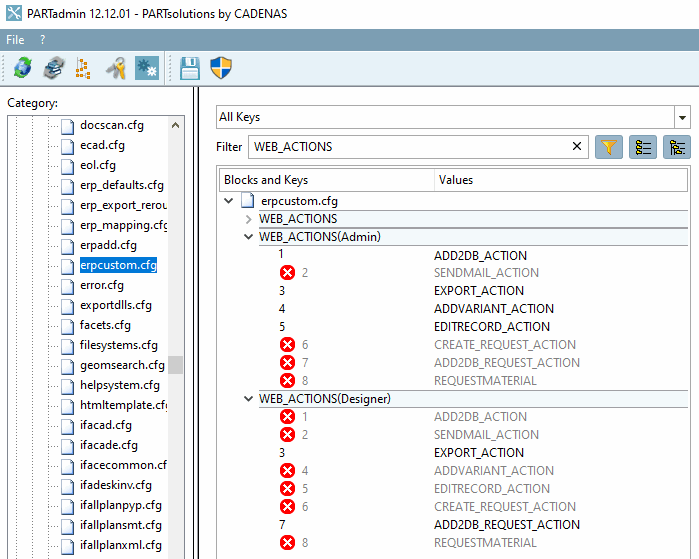Viewport: 699px width, 559px height.
Task: Select Admin value CREATE_REQUEST_ACTION
Action: point(505,345)
